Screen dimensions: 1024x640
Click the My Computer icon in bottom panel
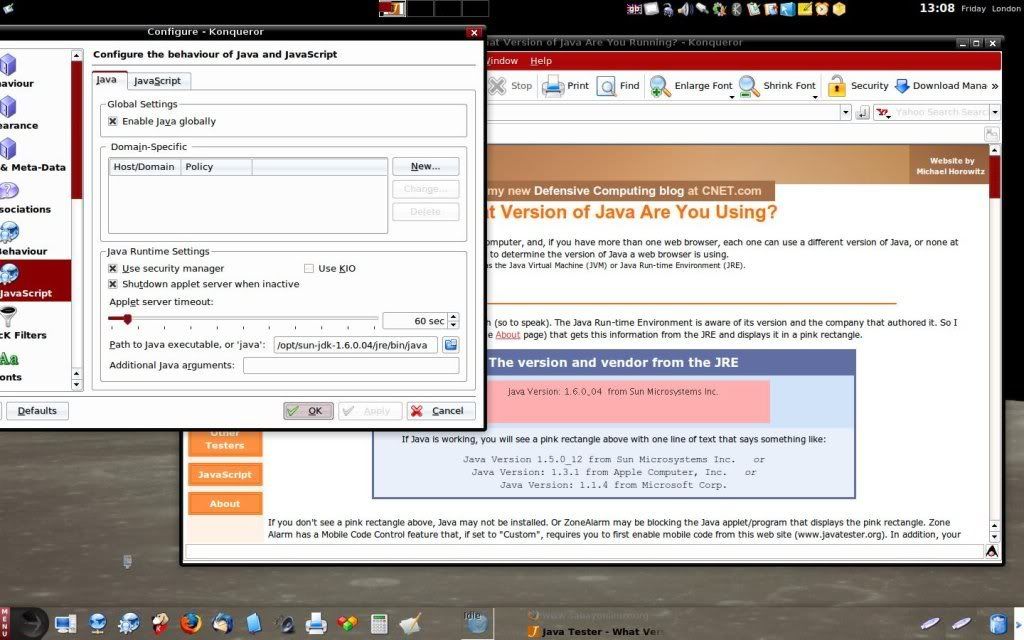pyautogui.click(x=65, y=624)
